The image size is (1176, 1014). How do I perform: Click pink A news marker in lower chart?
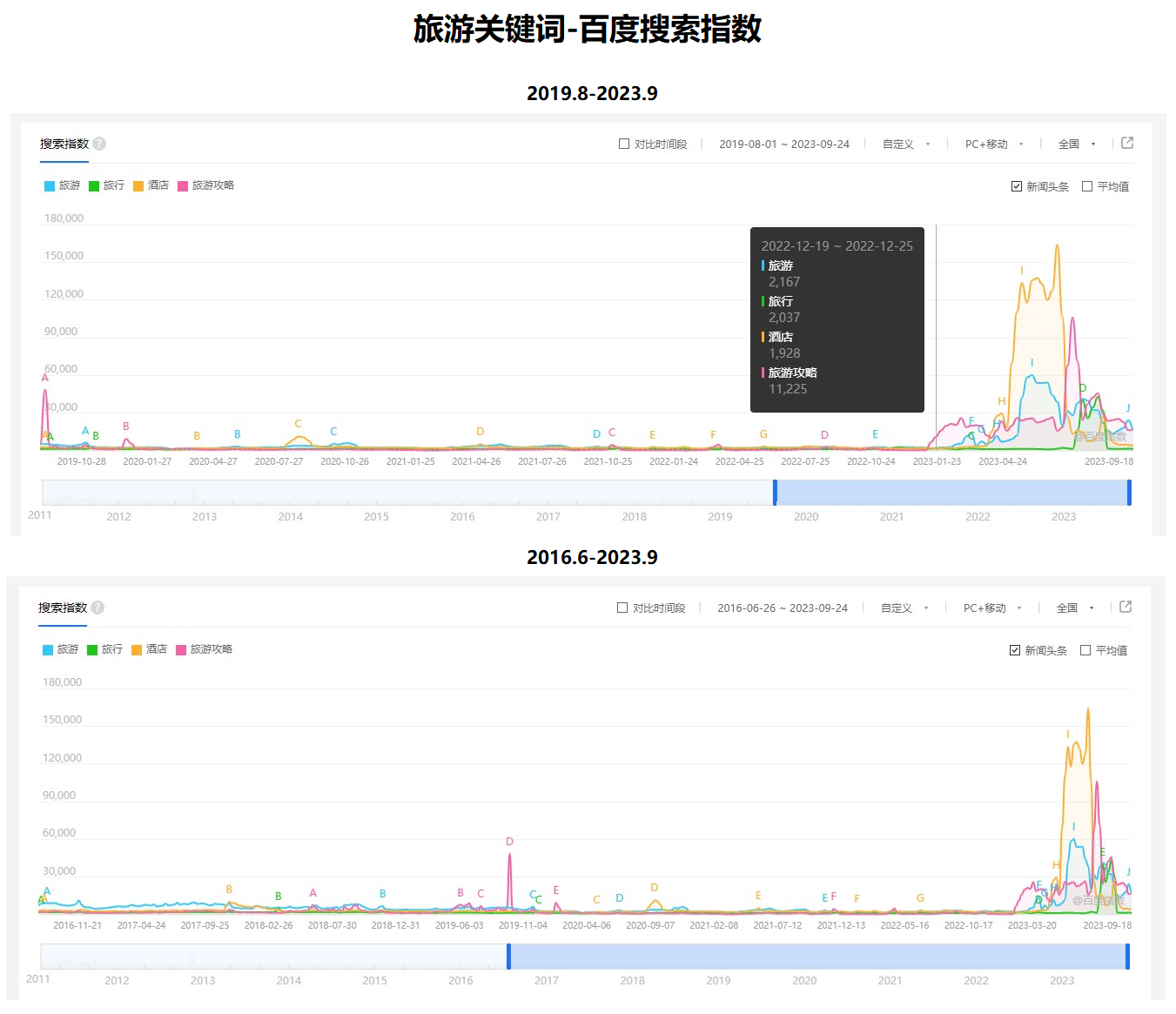[x=313, y=893]
